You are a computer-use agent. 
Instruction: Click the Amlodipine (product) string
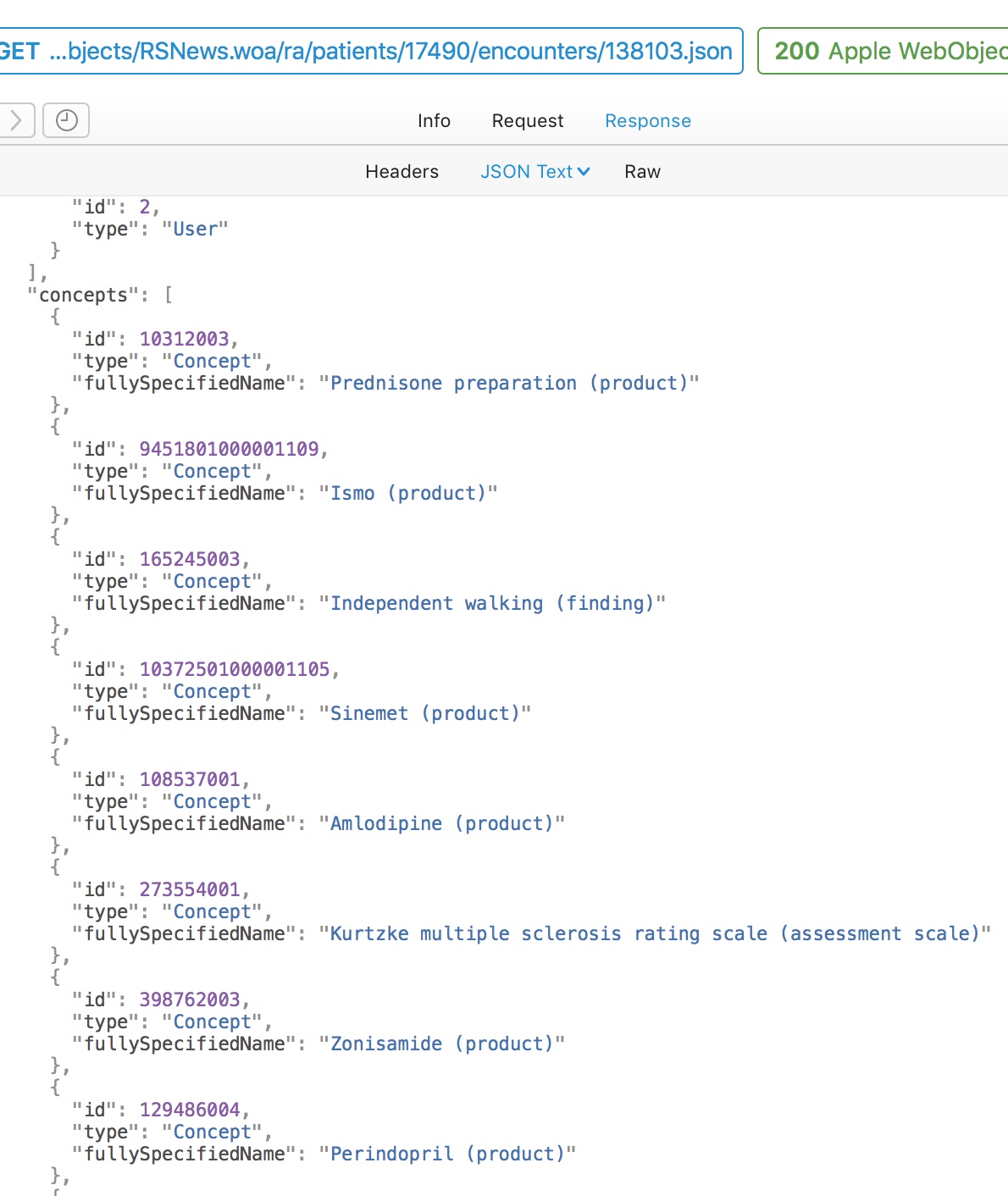tap(441, 824)
